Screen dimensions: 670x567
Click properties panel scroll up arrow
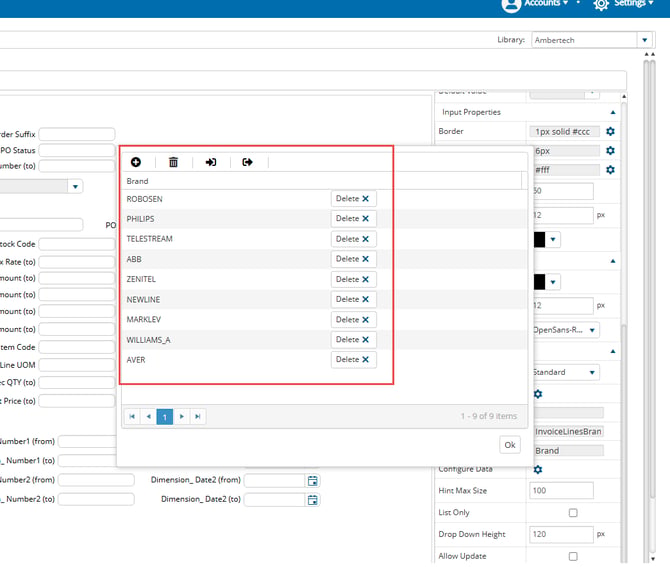pyautogui.click(x=624, y=97)
